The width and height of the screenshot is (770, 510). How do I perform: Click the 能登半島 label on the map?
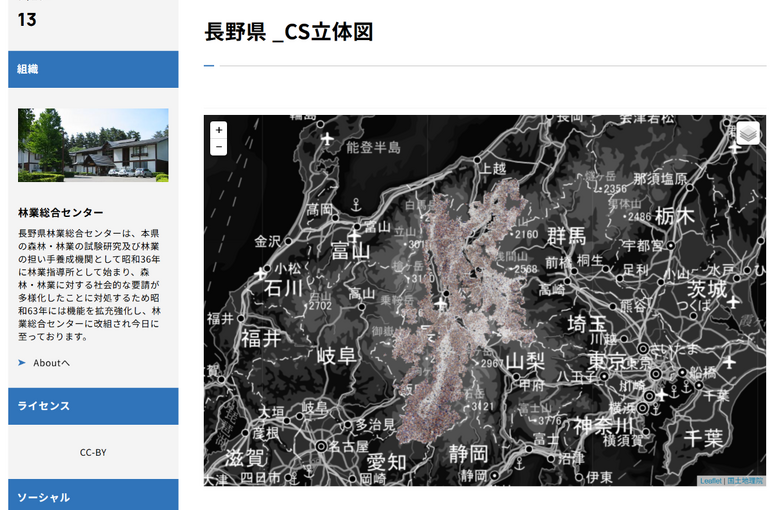click(x=373, y=147)
